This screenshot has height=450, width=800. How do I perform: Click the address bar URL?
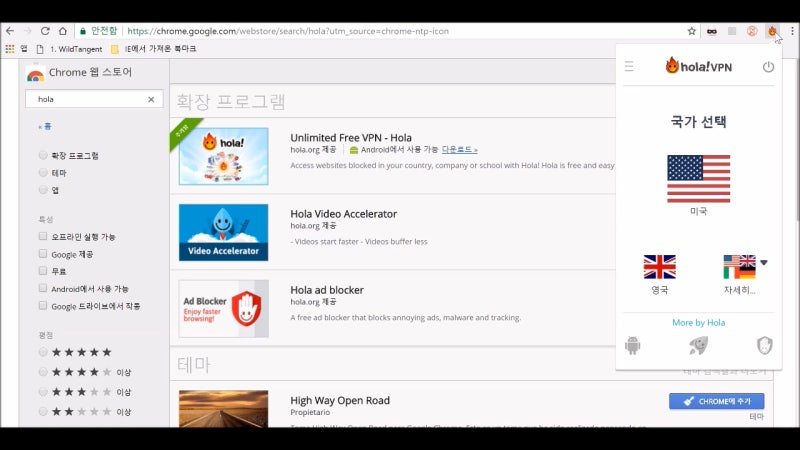pos(288,31)
